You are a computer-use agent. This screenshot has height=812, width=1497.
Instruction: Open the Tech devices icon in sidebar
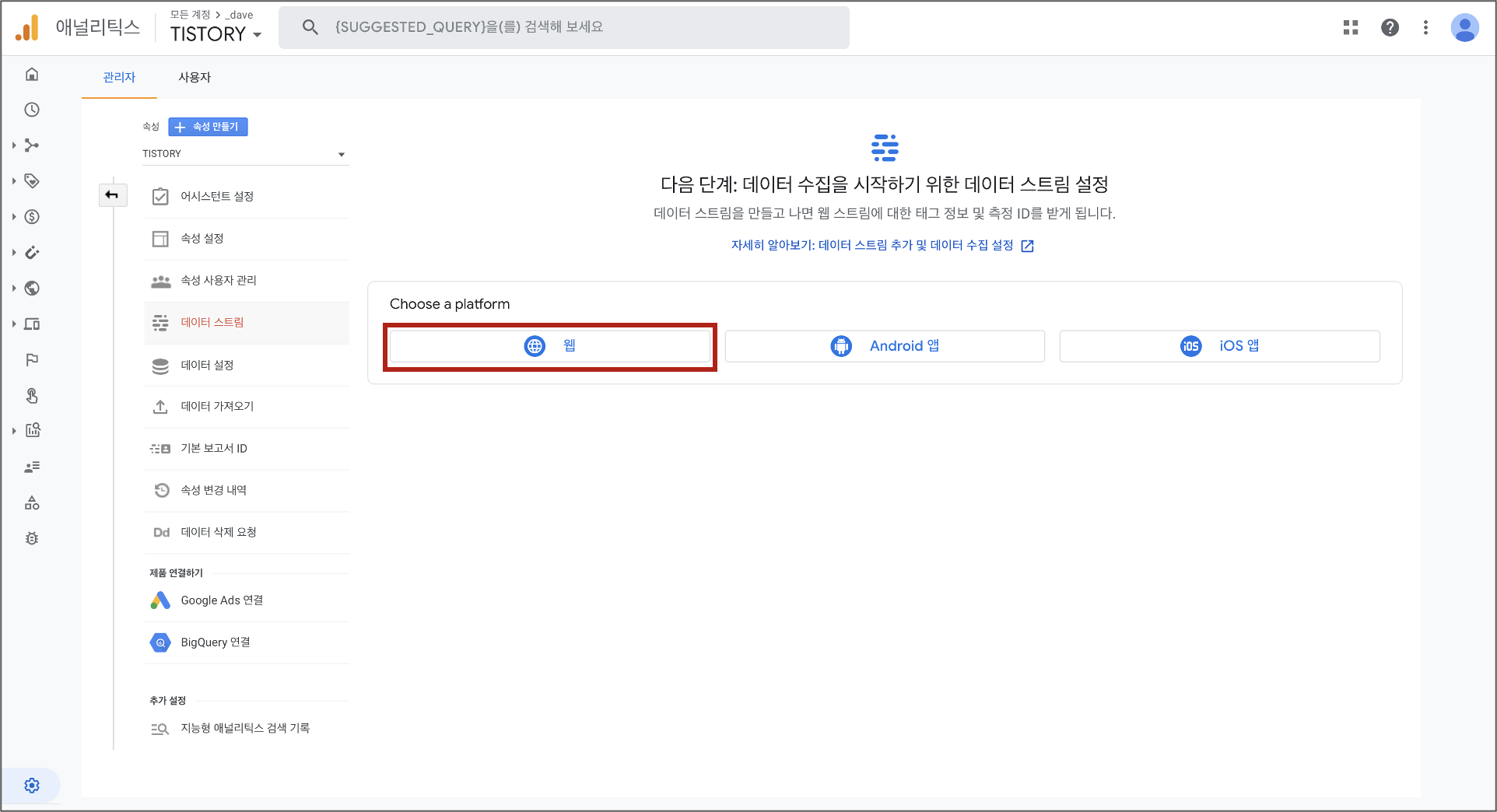click(32, 324)
